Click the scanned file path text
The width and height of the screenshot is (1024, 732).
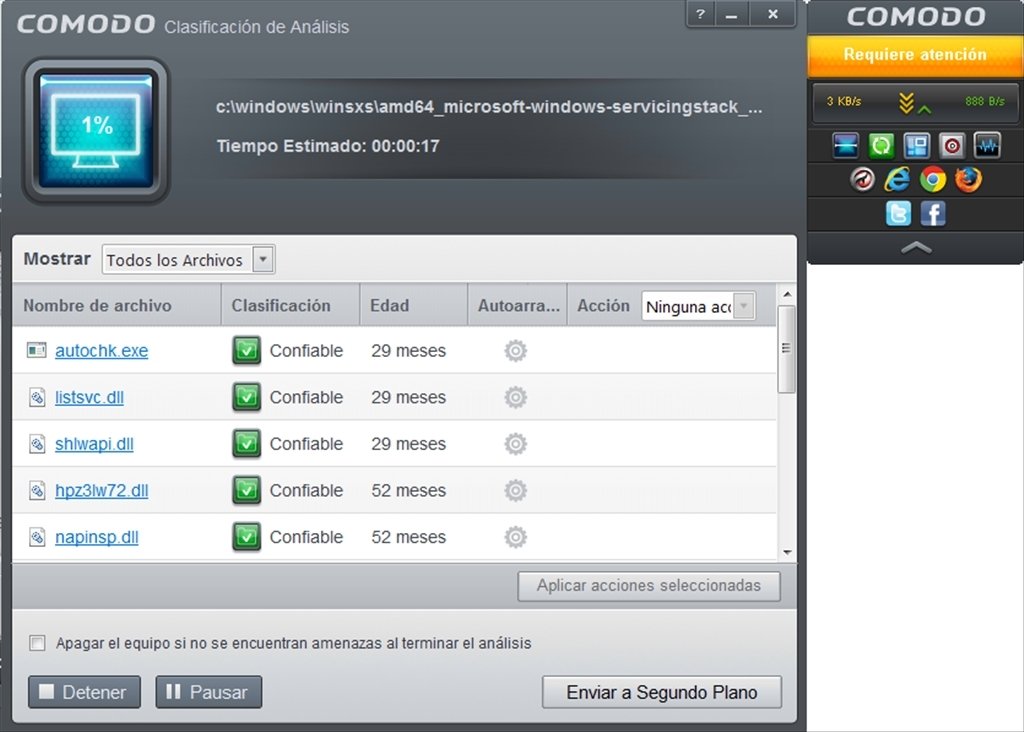tap(488, 107)
